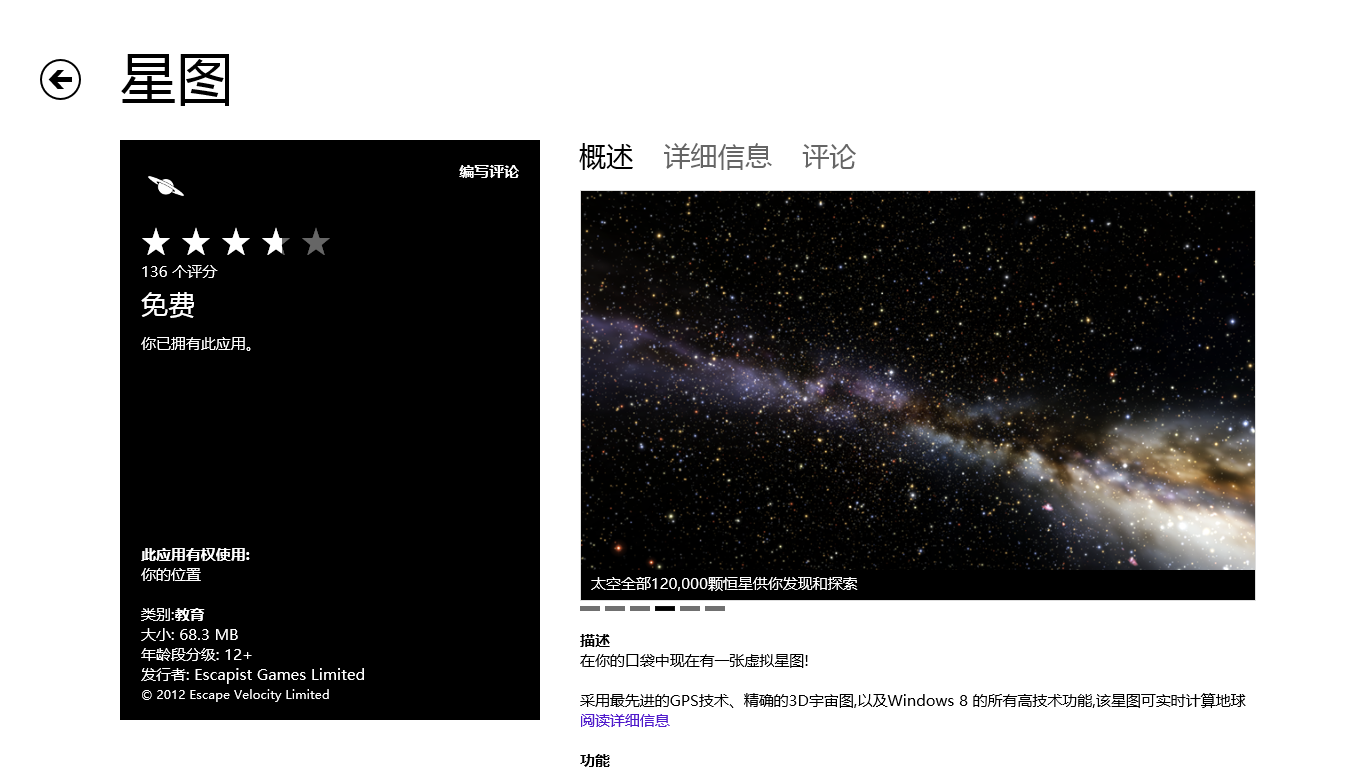This screenshot has width=1366, height=768.
Task: Open the 详细信息 tab
Action: click(717, 157)
